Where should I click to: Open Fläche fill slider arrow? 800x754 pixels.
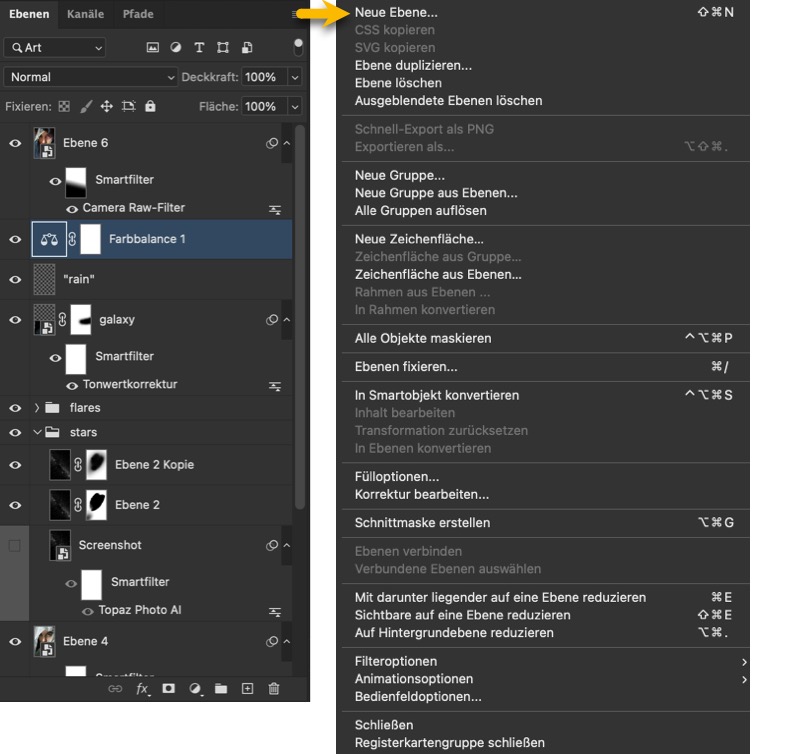click(295, 106)
